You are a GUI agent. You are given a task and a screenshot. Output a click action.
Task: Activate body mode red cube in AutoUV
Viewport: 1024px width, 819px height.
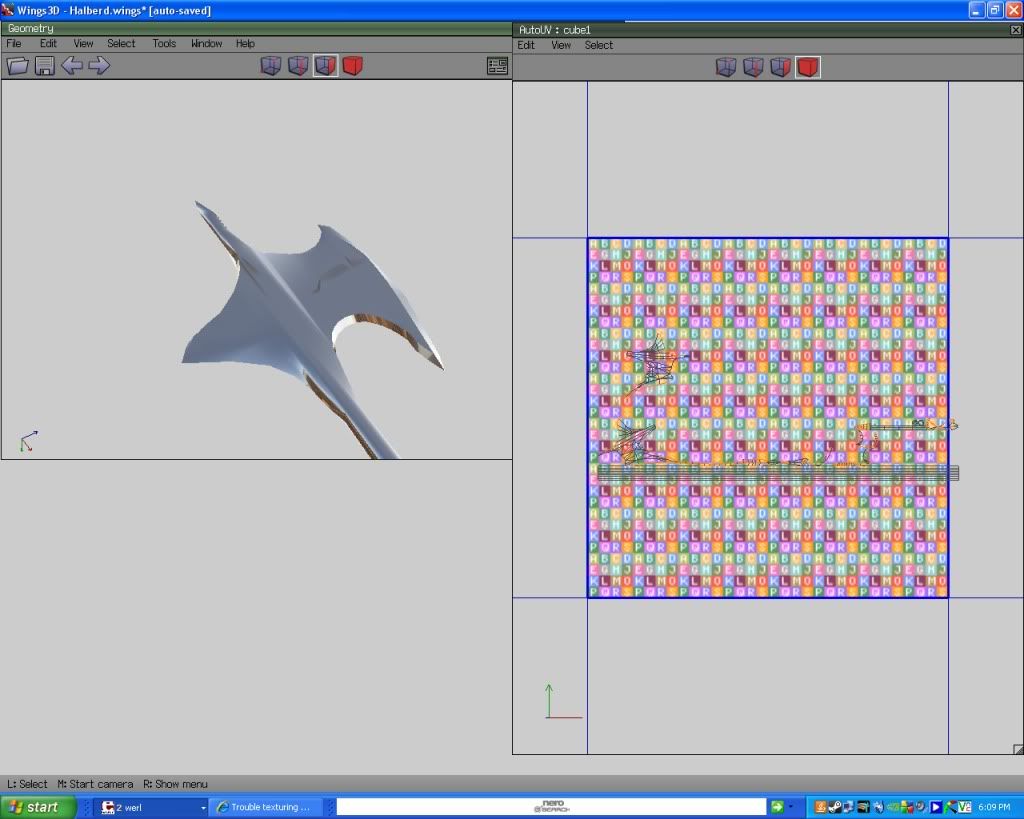807,67
